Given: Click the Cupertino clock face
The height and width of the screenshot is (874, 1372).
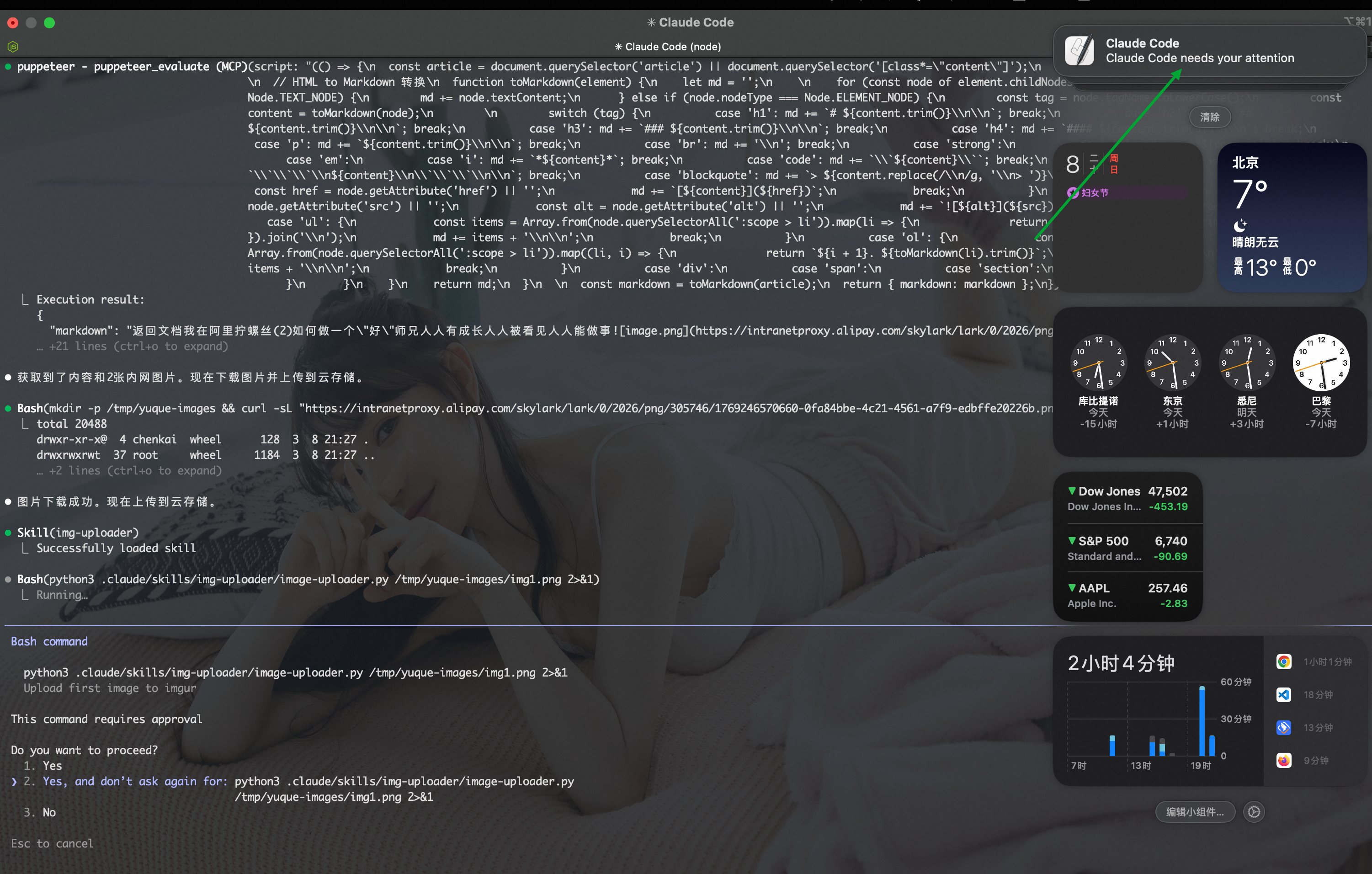Looking at the screenshot, I should click(1099, 362).
